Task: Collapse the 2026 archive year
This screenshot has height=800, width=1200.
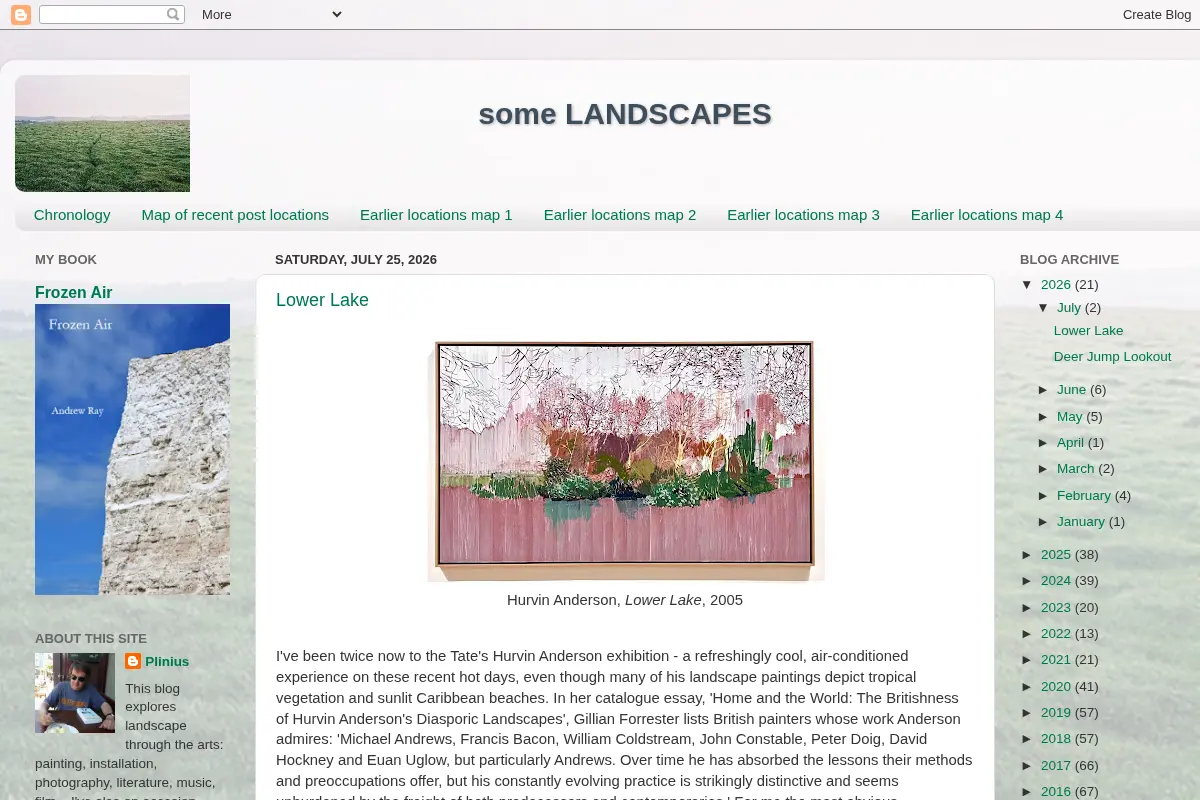Action: click(x=1027, y=285)
